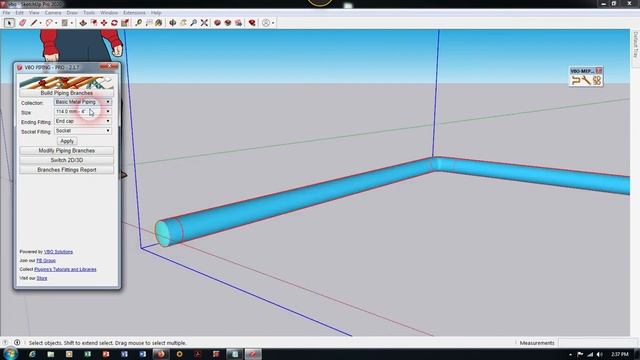
Task: Click the volume tray icon
Action: (x=599, y=354)
